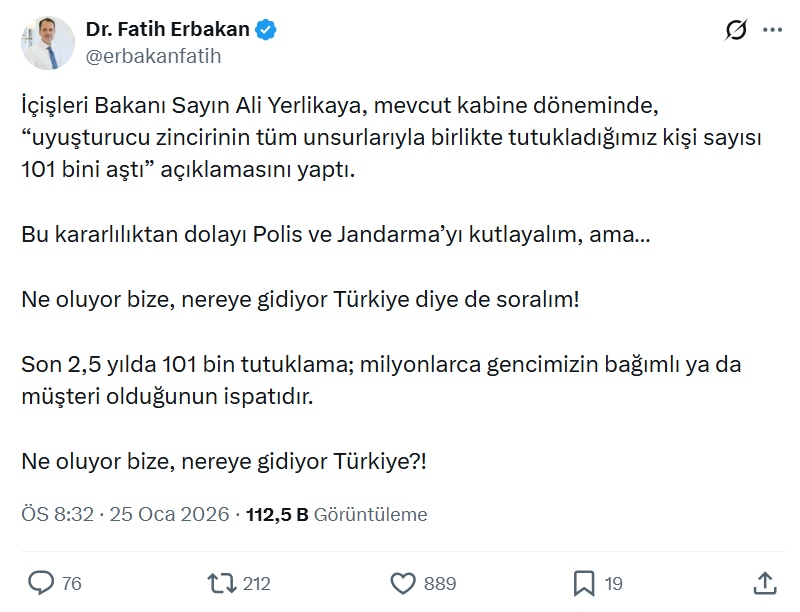Image resolution: width=800 pixels, height=612 pixels.
Task: Open the post timestamp ÖS 8:32 · 25 Oca 2026
Action: coord(124,515)
